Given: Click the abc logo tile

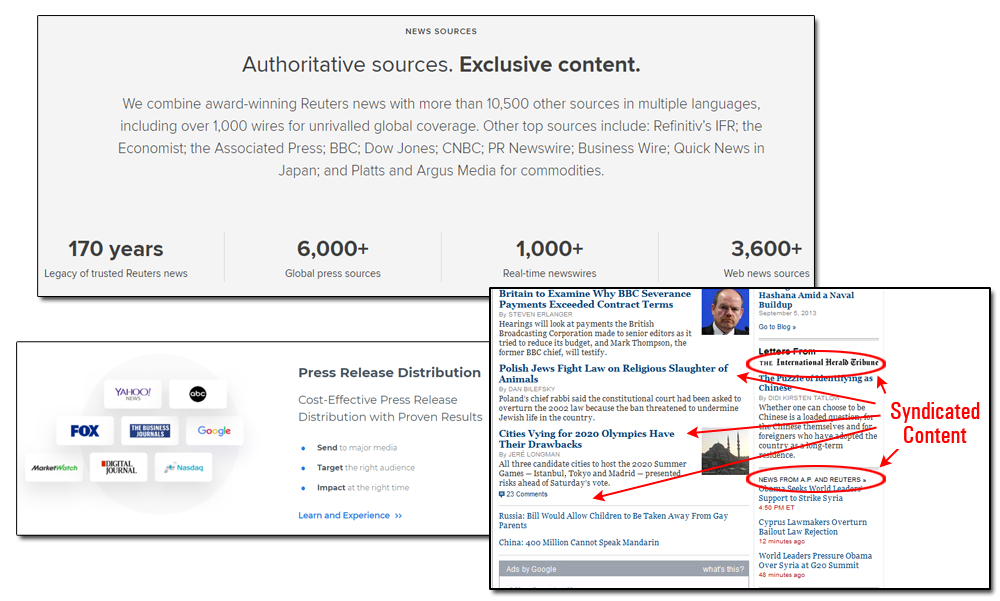Looking at the screenshot, I should pyautogui.click(x=198, y=394).
